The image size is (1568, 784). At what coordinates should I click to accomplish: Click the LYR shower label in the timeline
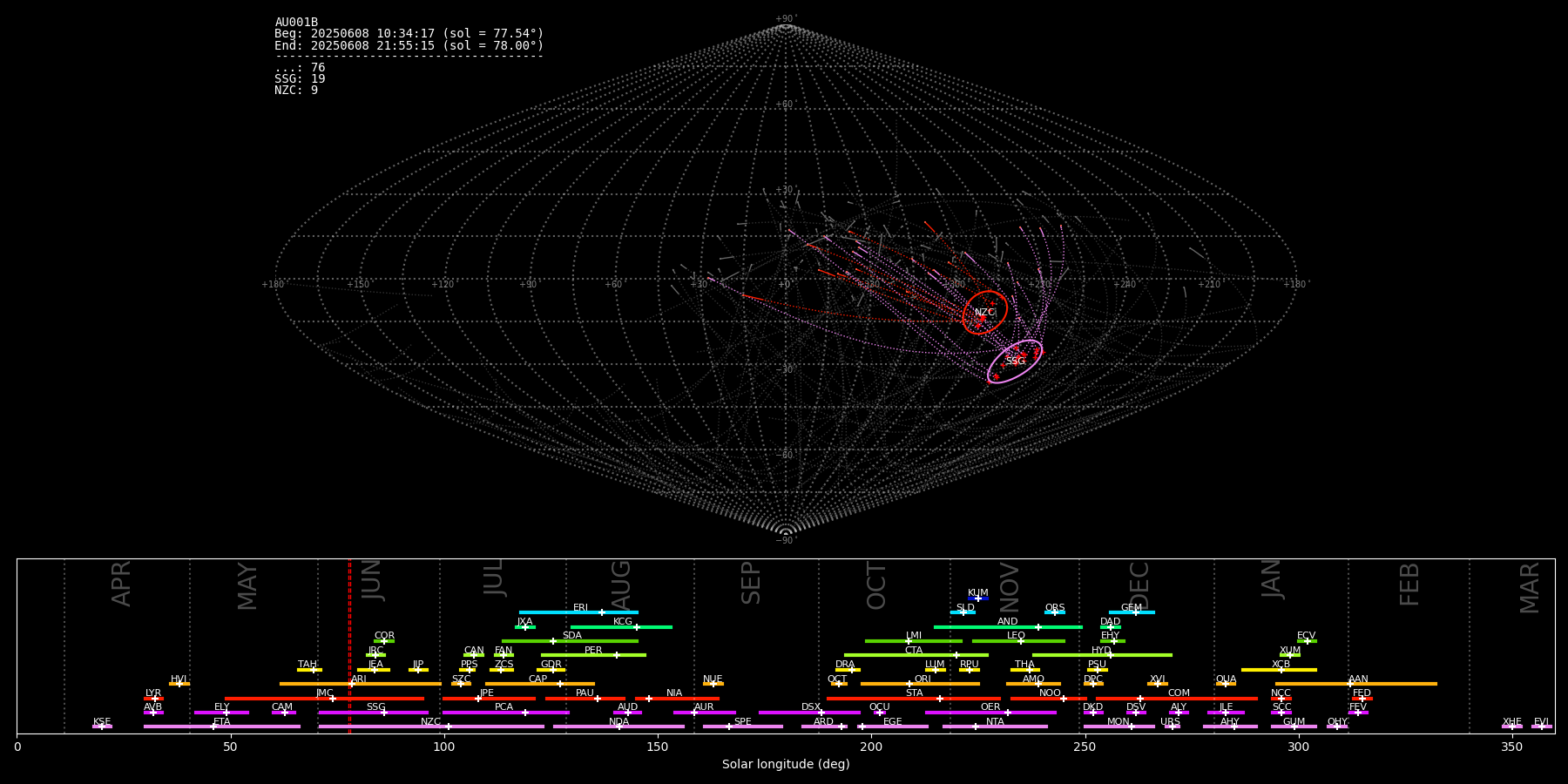tap(153, 693)
